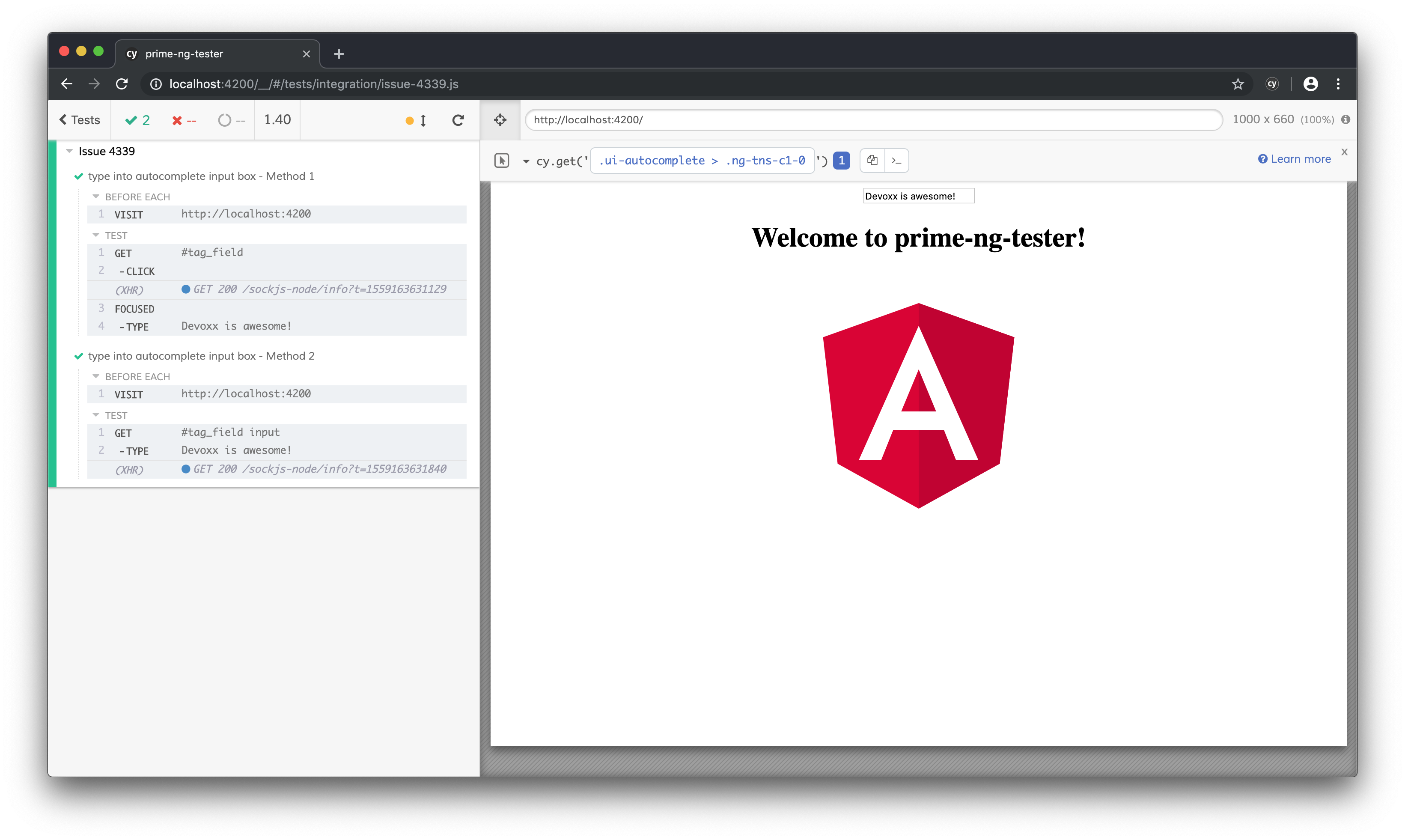The width and height of the screenshot is (1405, 840).
Task: Reload the page with Chrome's reload icon
Action: pyautogui.click(x=122, y=84)
